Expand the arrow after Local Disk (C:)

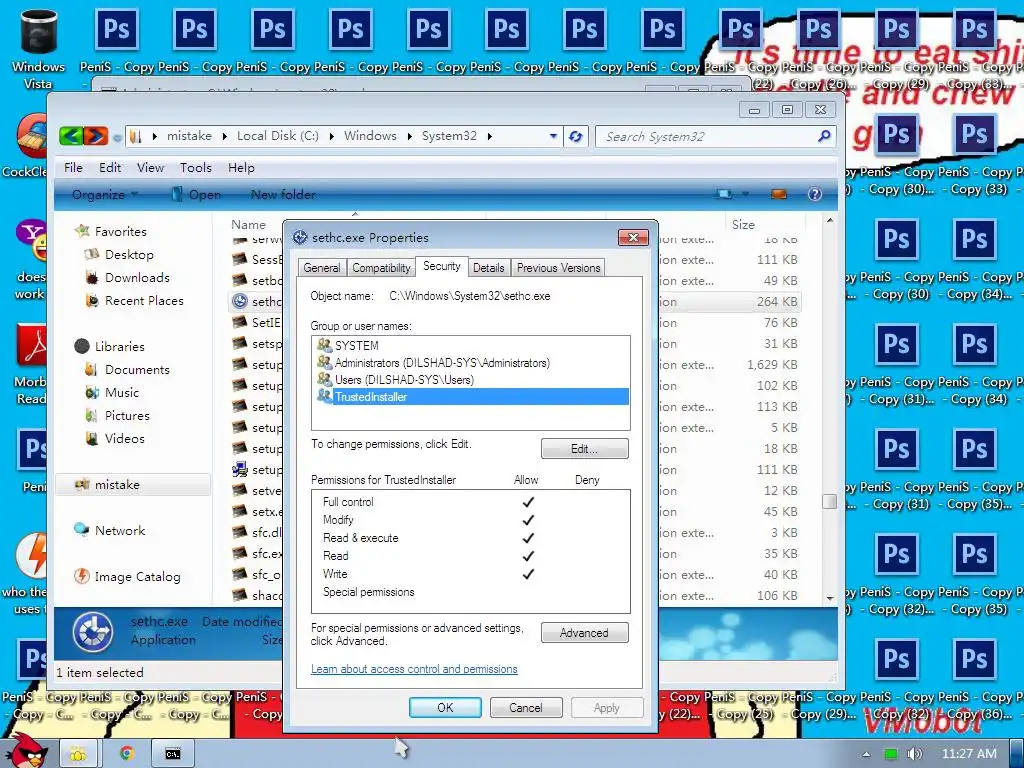click(332, 136)
